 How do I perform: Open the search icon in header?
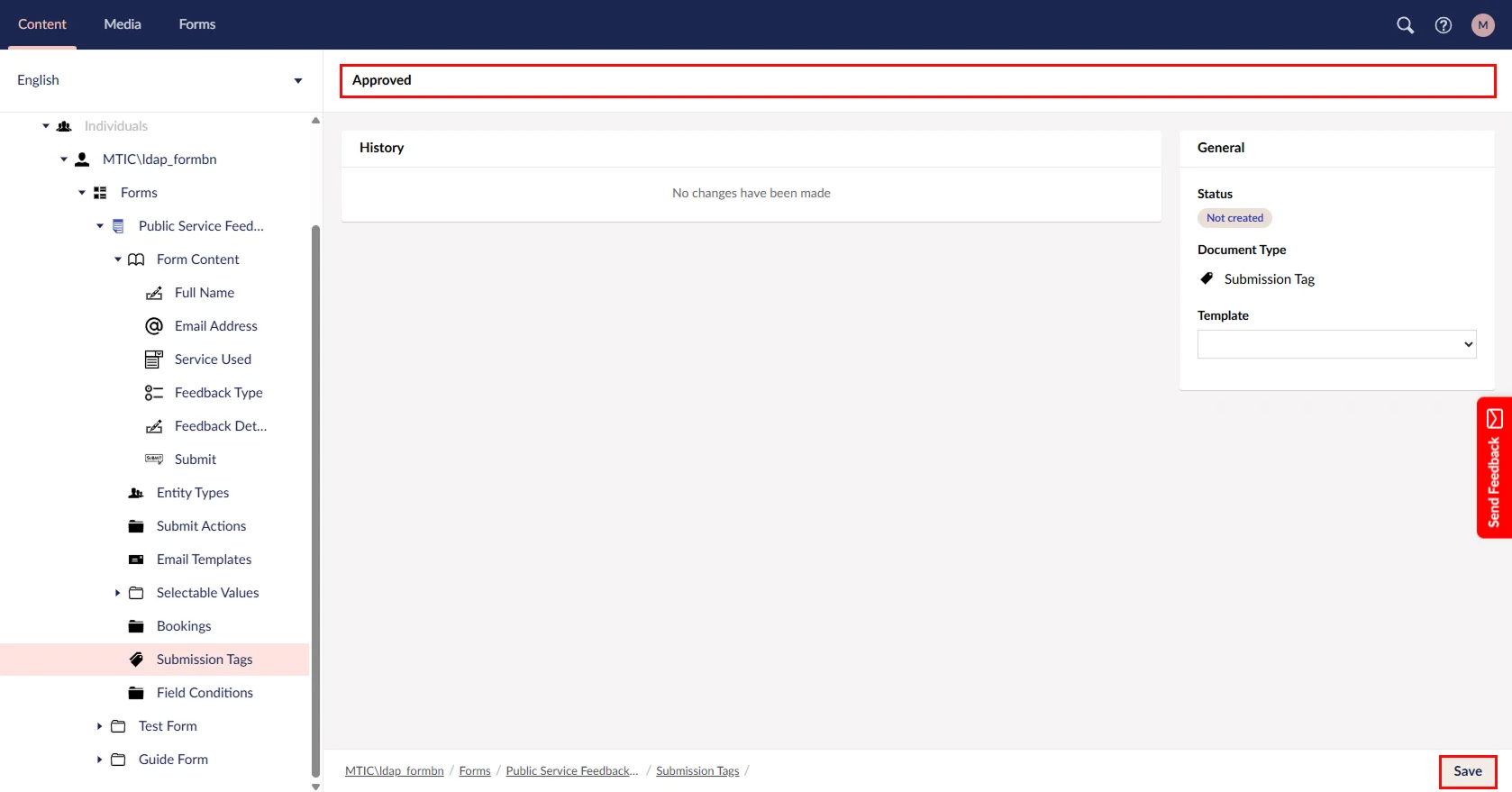[x=1405, y=25]
